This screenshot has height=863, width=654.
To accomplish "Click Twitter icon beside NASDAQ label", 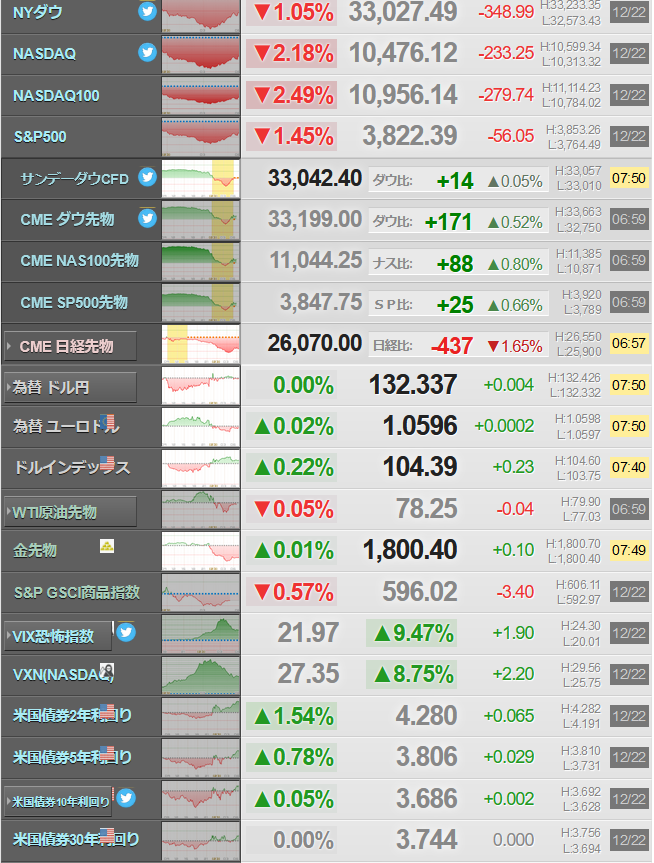I will pyautogui.click(x=147, y=52).
